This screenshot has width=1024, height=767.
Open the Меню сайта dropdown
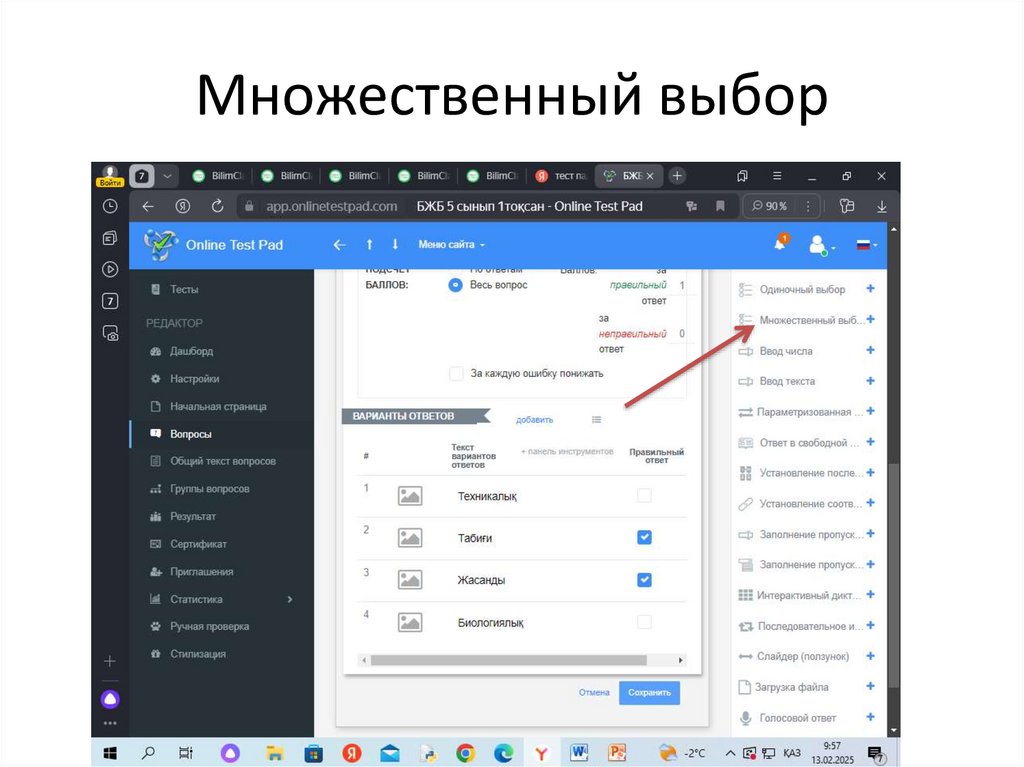click(451, 244)
